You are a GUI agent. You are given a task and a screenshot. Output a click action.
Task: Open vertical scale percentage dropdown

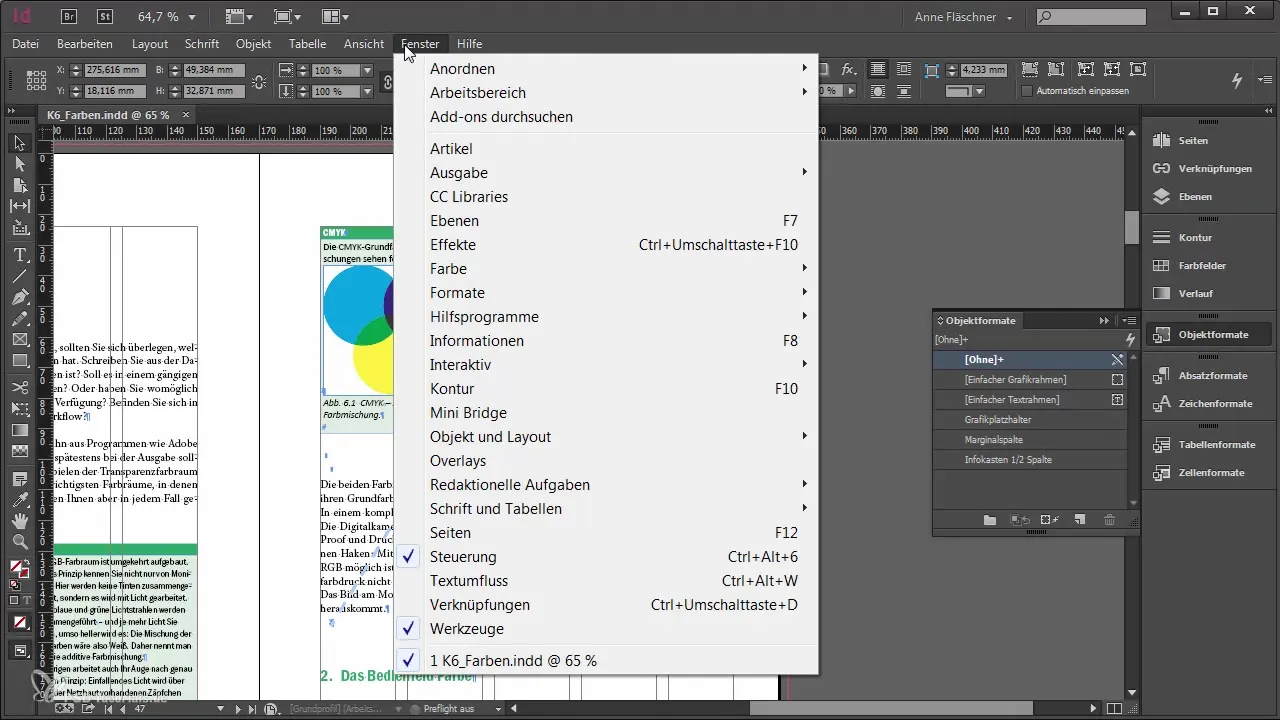point(368,91)
